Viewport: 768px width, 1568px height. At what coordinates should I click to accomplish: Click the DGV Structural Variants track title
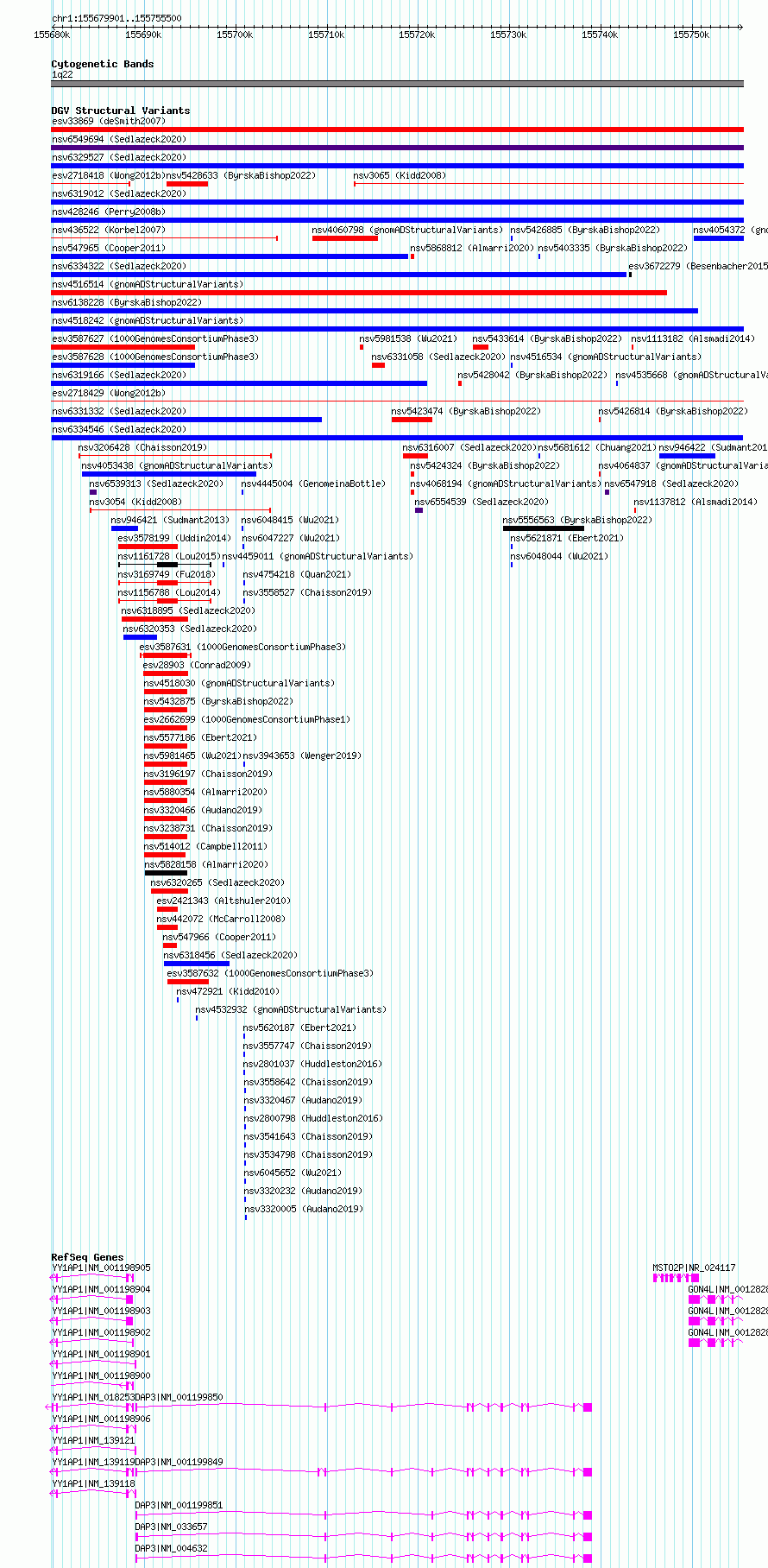point(121,111)
